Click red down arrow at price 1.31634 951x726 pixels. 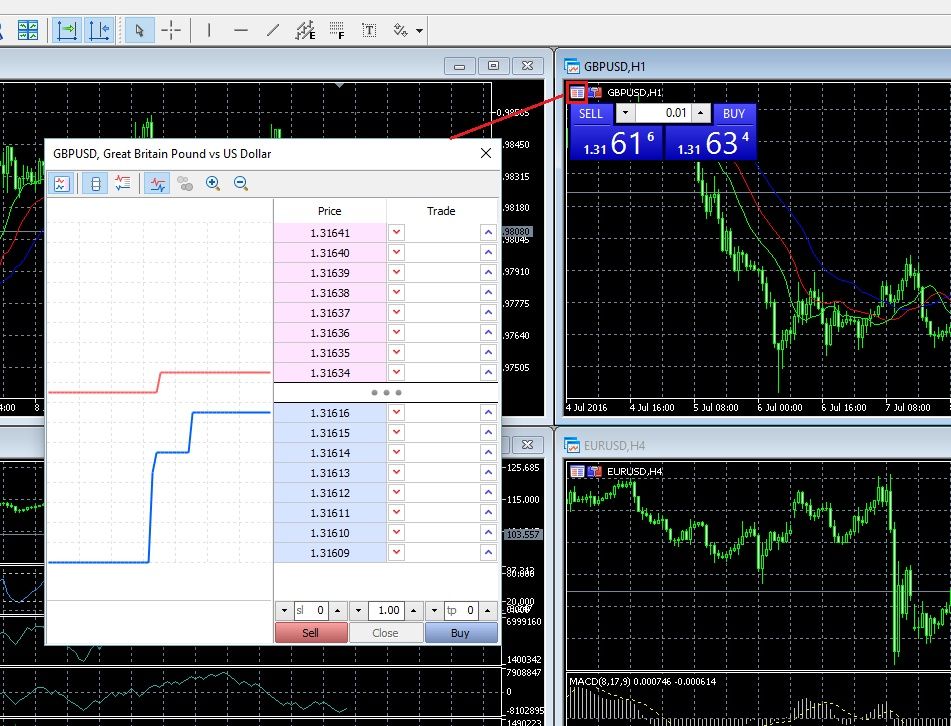point(397,372)
